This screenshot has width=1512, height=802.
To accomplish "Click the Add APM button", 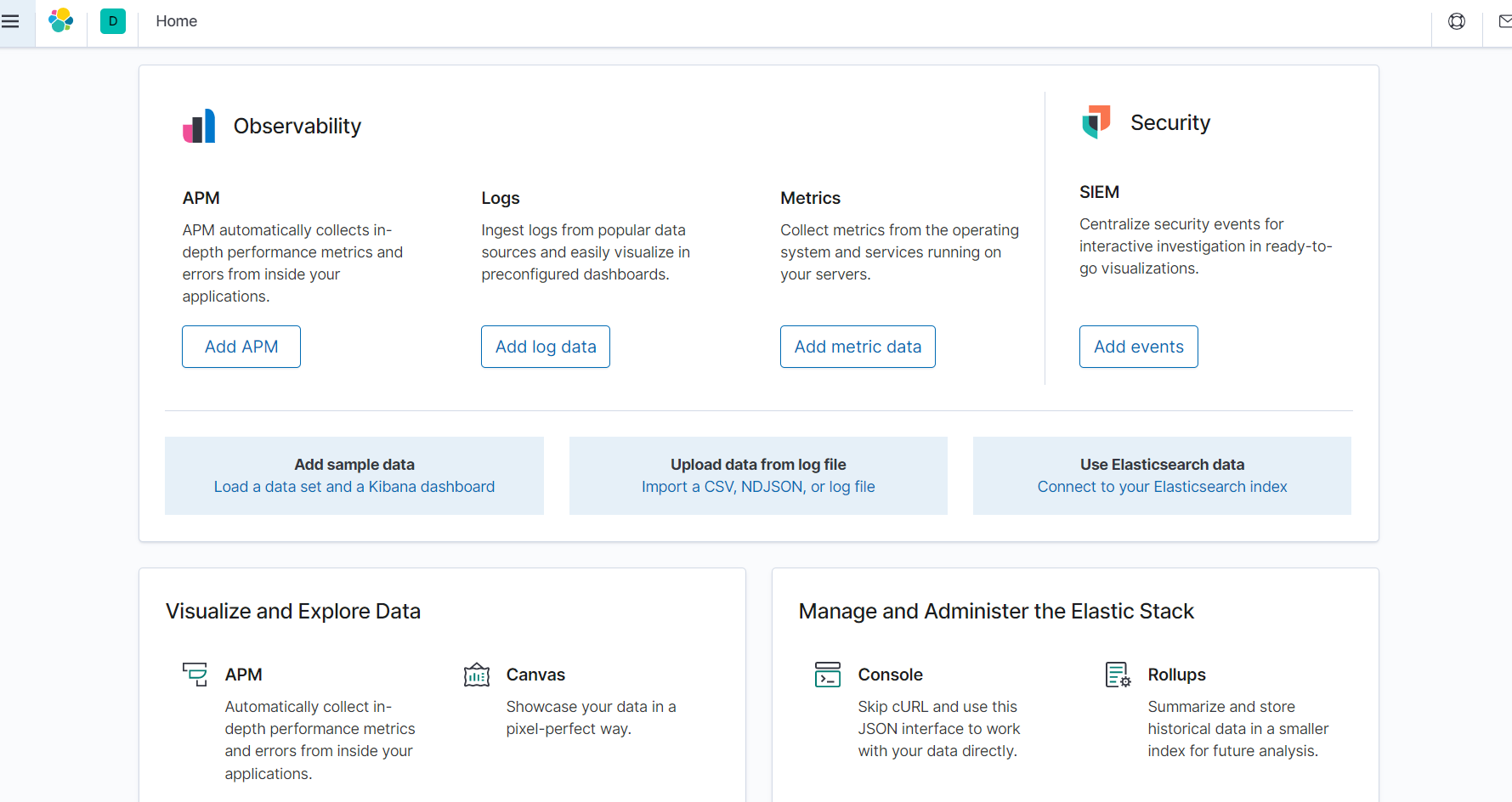I will click(241, 347).
